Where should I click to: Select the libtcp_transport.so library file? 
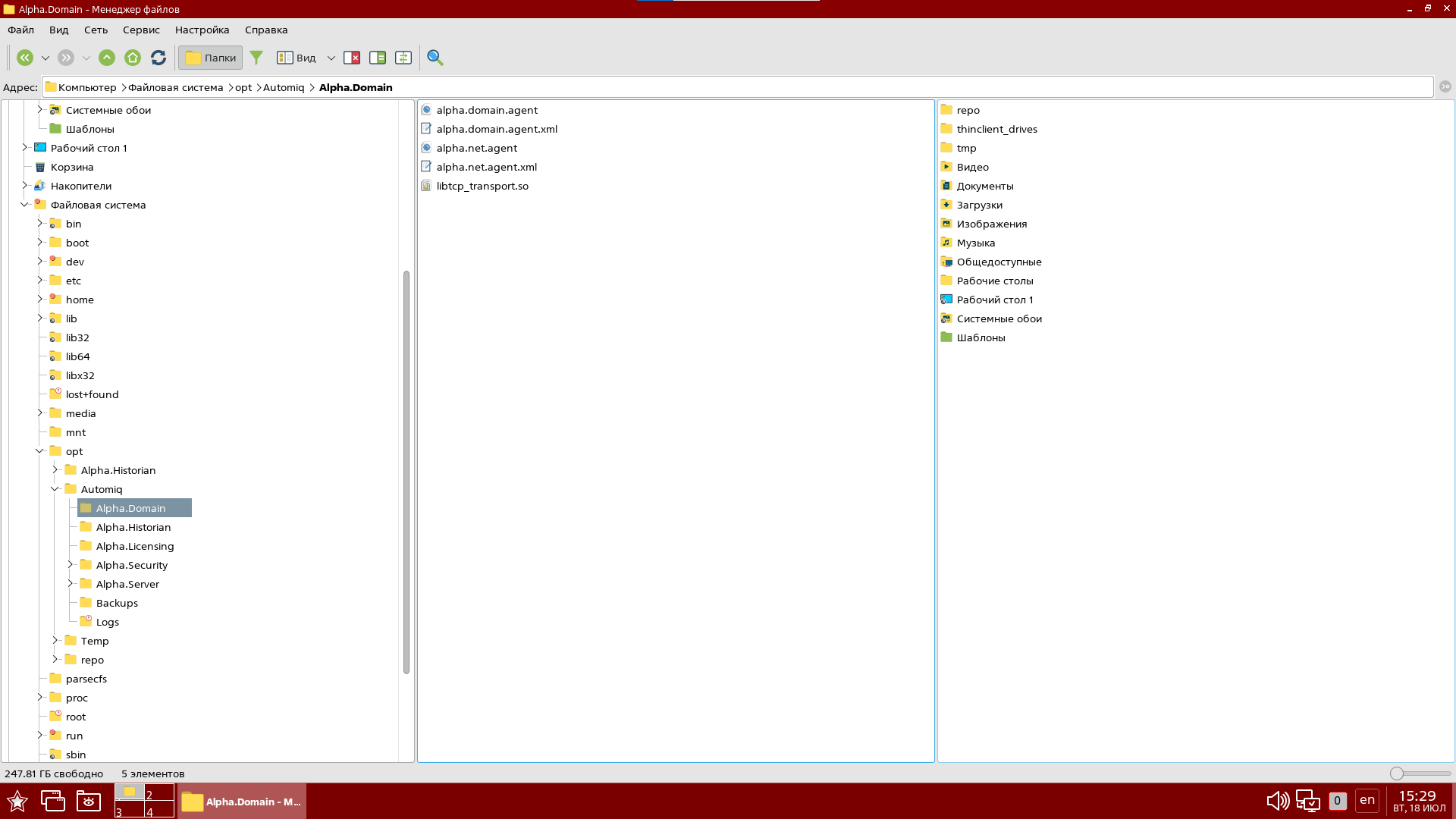(475, 186)
